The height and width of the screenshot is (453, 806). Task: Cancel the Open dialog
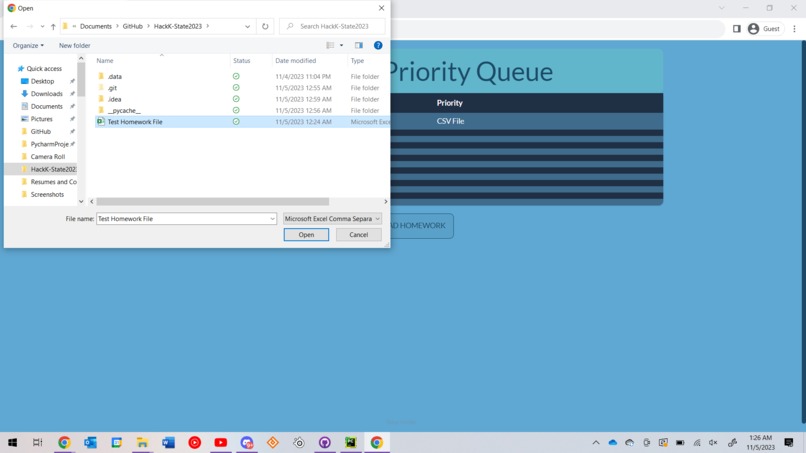pos(359,234)
